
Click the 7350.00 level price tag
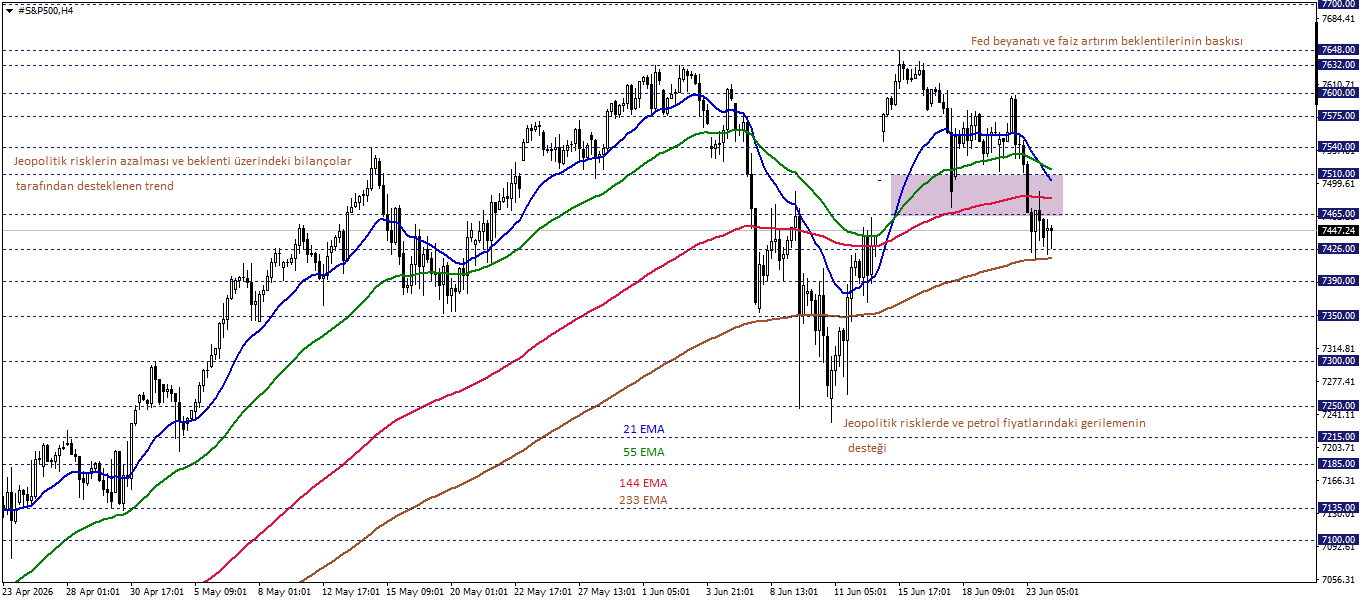click(x=1338, y=316)
